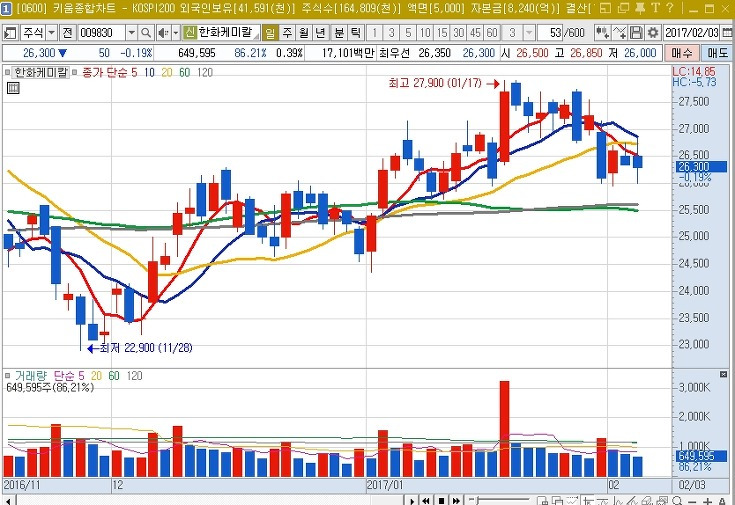Click the chart scroll left arrow
Viewport: 735px width, 505px height.
coord(8,501)
